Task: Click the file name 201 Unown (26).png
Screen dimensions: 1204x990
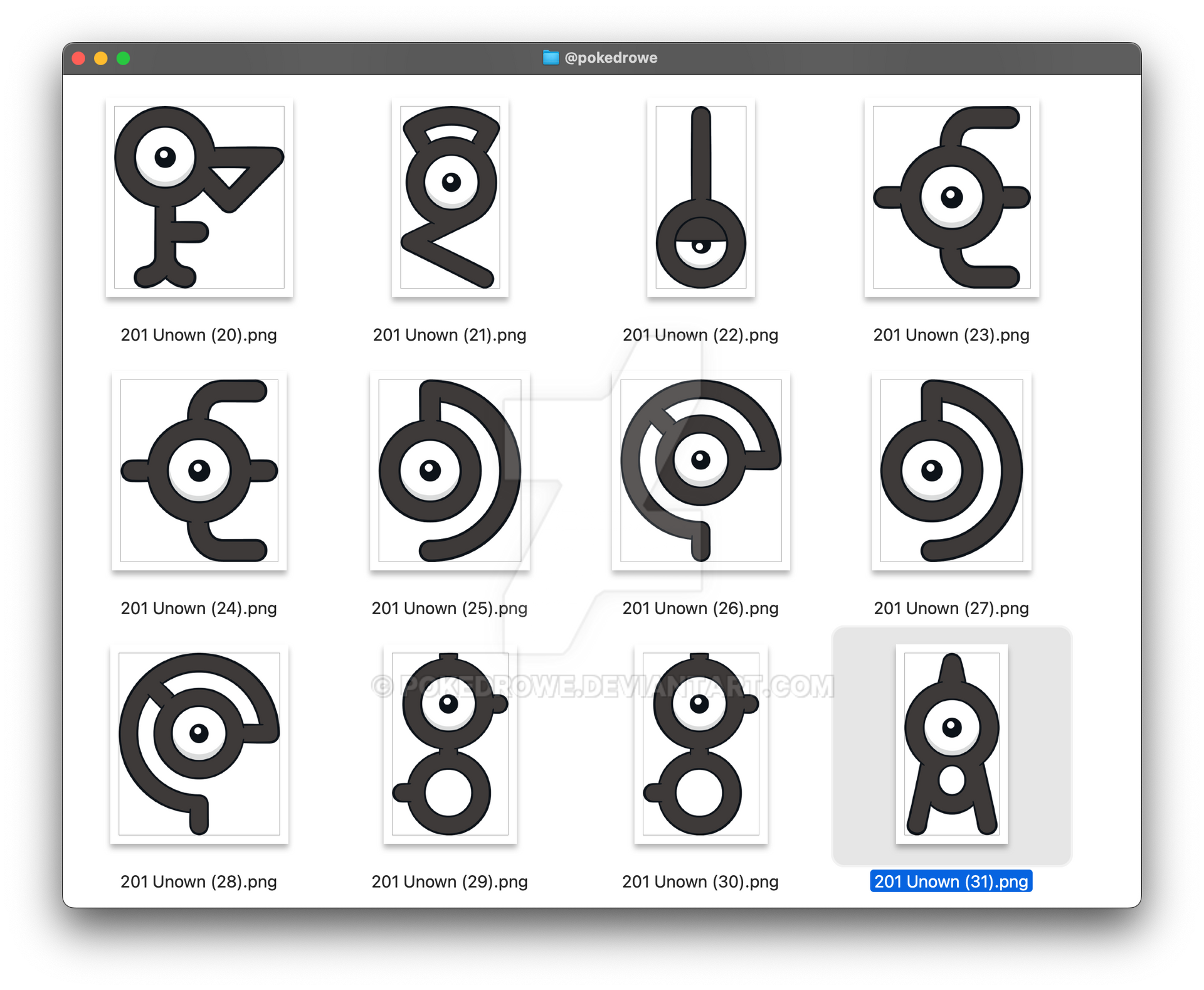Action: point(700,609)
